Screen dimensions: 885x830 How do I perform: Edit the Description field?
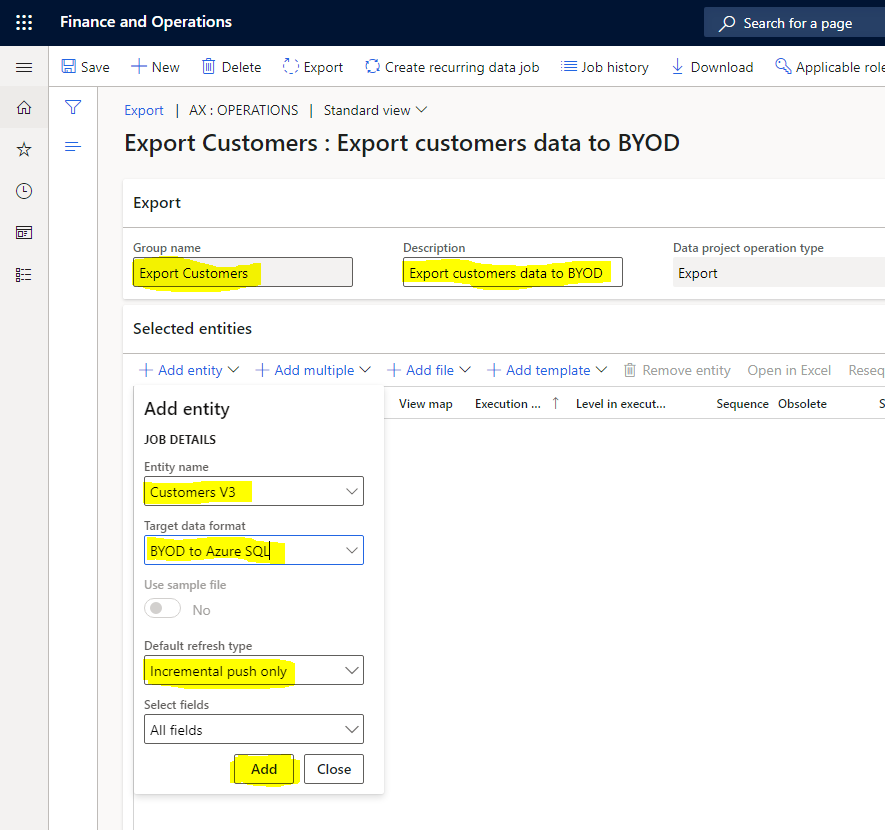coord(512,273)
